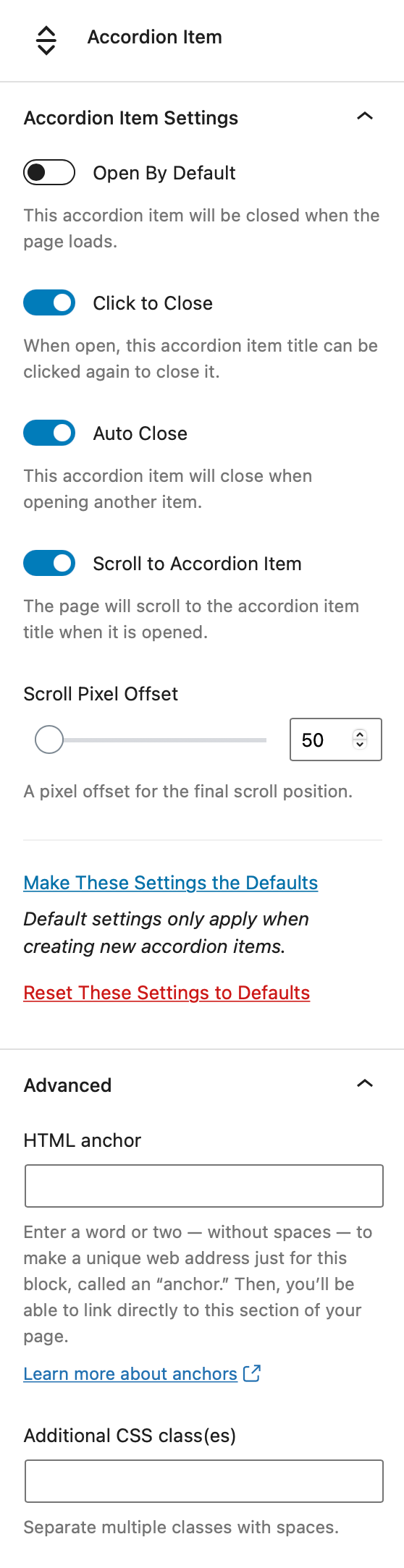
Task: Turn off the Auto Close toggle
Action: [49, 433]
